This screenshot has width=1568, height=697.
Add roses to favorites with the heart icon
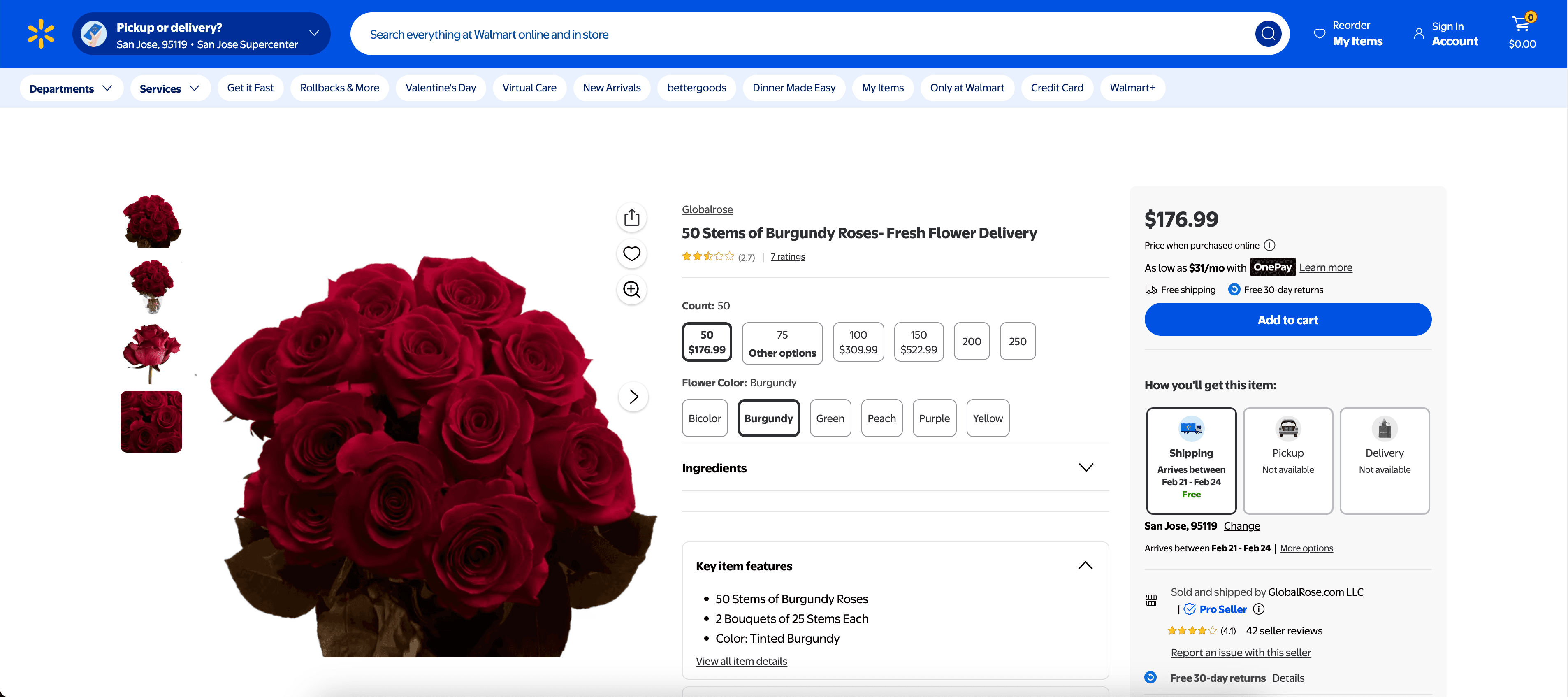point(632,254)
